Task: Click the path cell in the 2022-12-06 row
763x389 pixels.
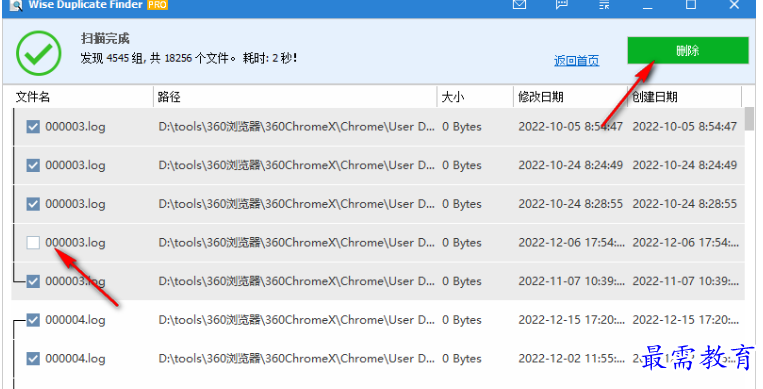Action: [x=296, y=242]
